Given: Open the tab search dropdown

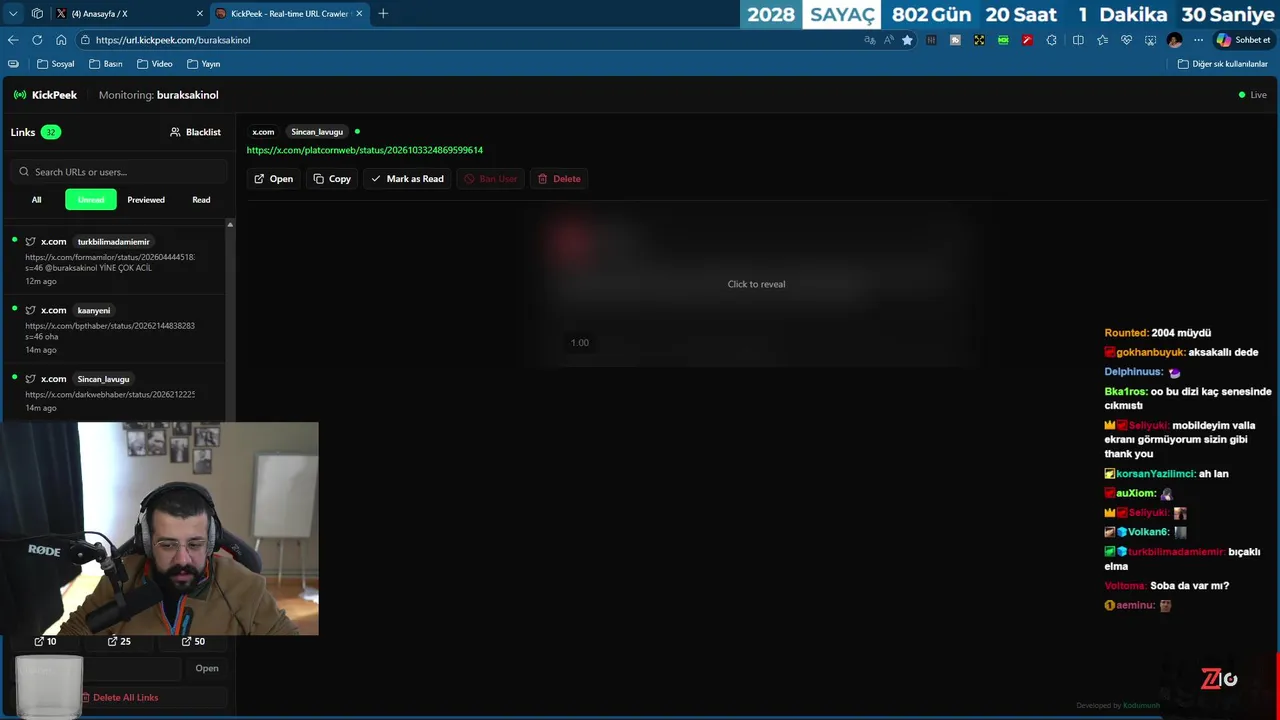Looking at the screenshot, I should click(13, 14).
